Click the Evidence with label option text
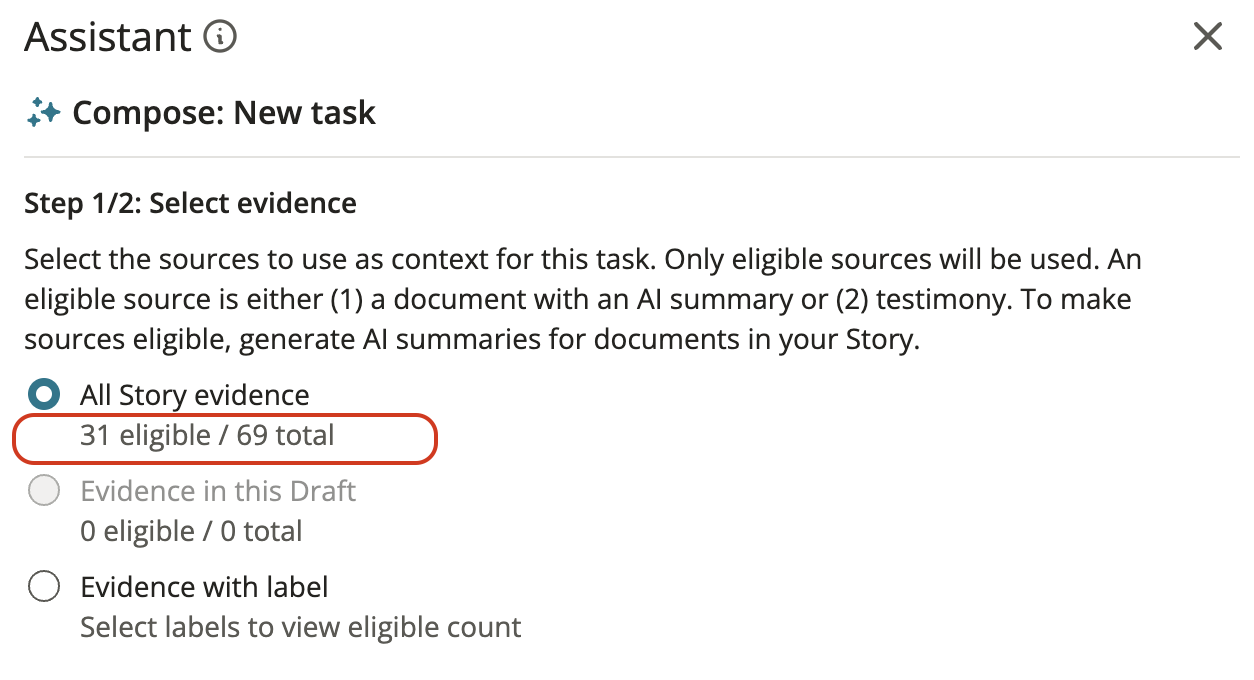Screen dimensions: 1254x680 [x=204, y=587]
